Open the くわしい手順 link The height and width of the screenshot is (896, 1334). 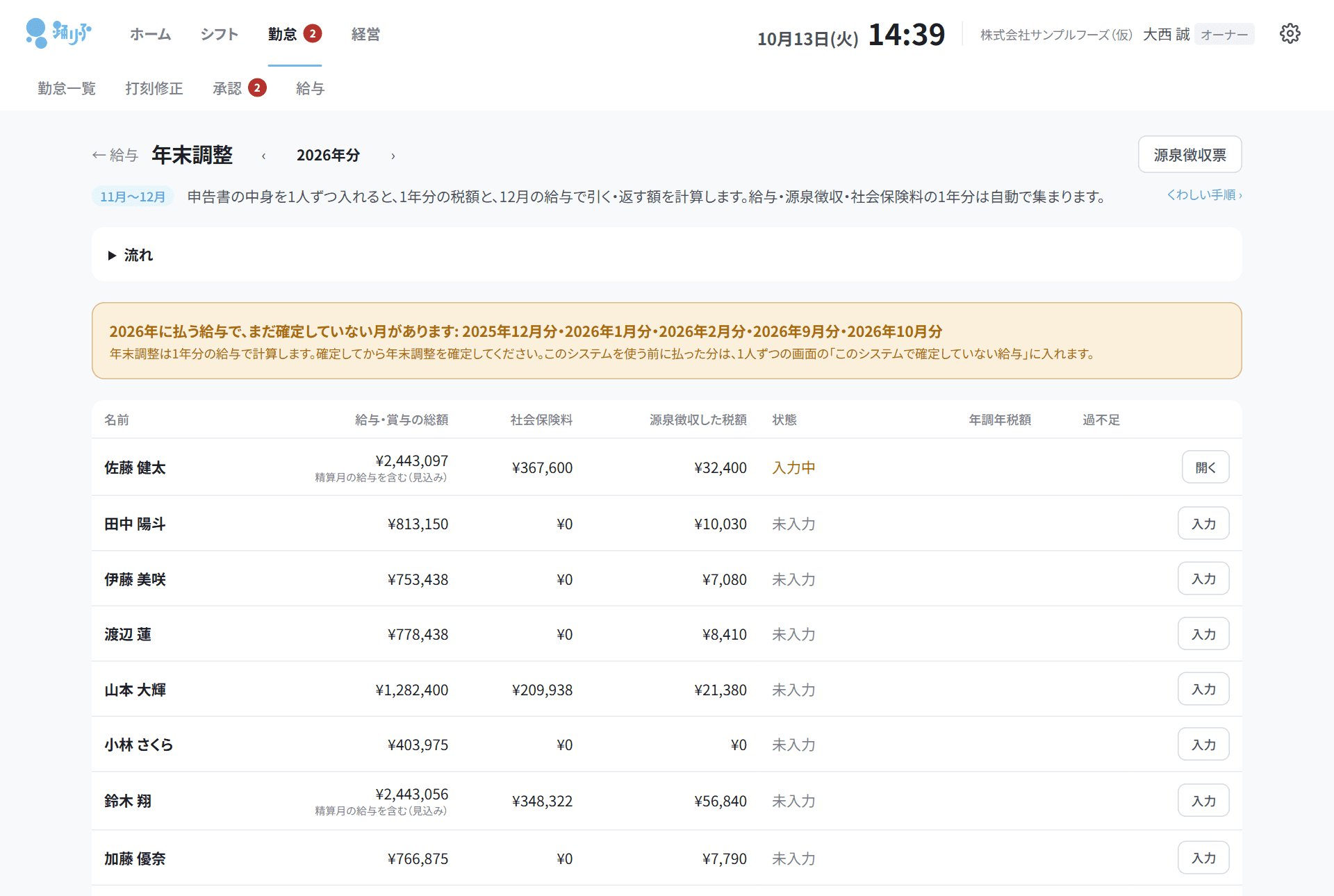coord(1204,195)
